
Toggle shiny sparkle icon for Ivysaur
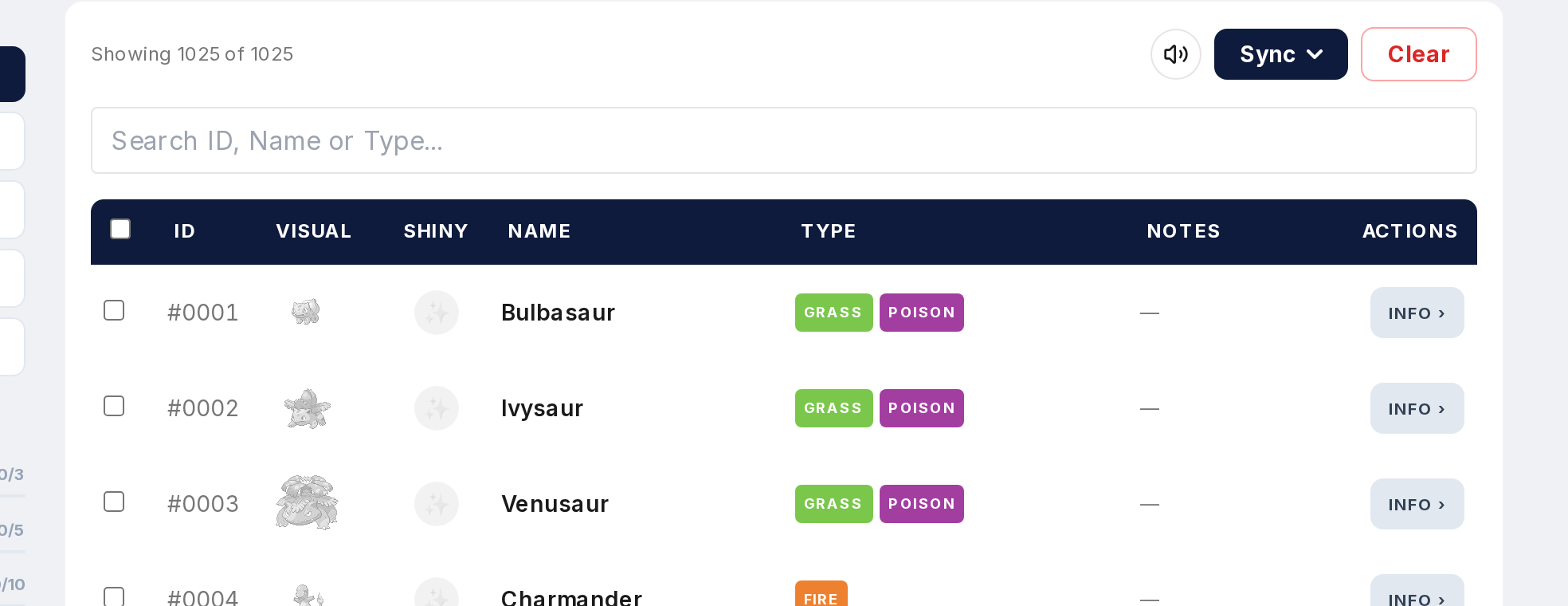pyautogui.click(x=437, y=408)
